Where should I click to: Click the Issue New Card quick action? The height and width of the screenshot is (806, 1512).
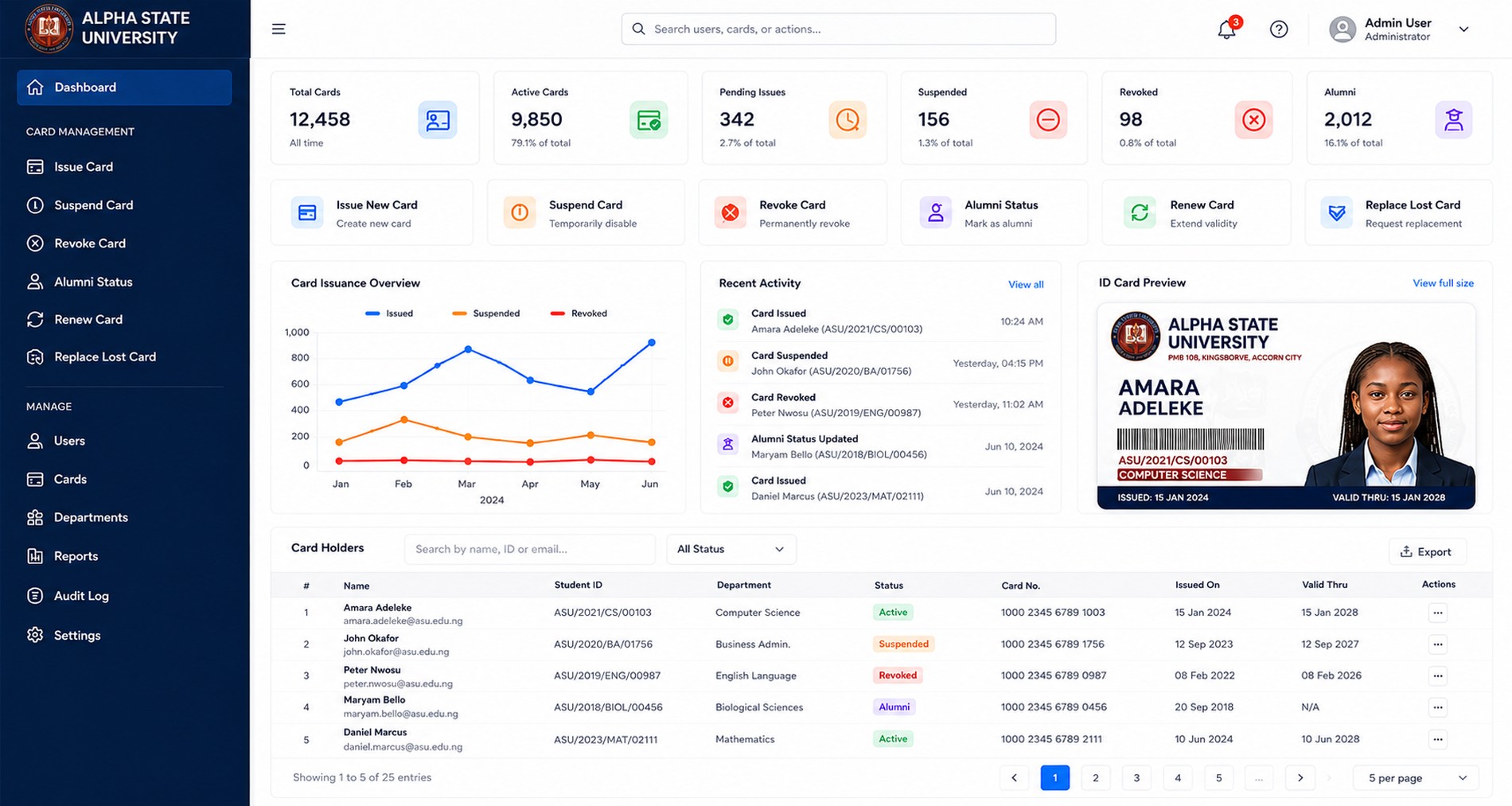(x=372, y=213)
